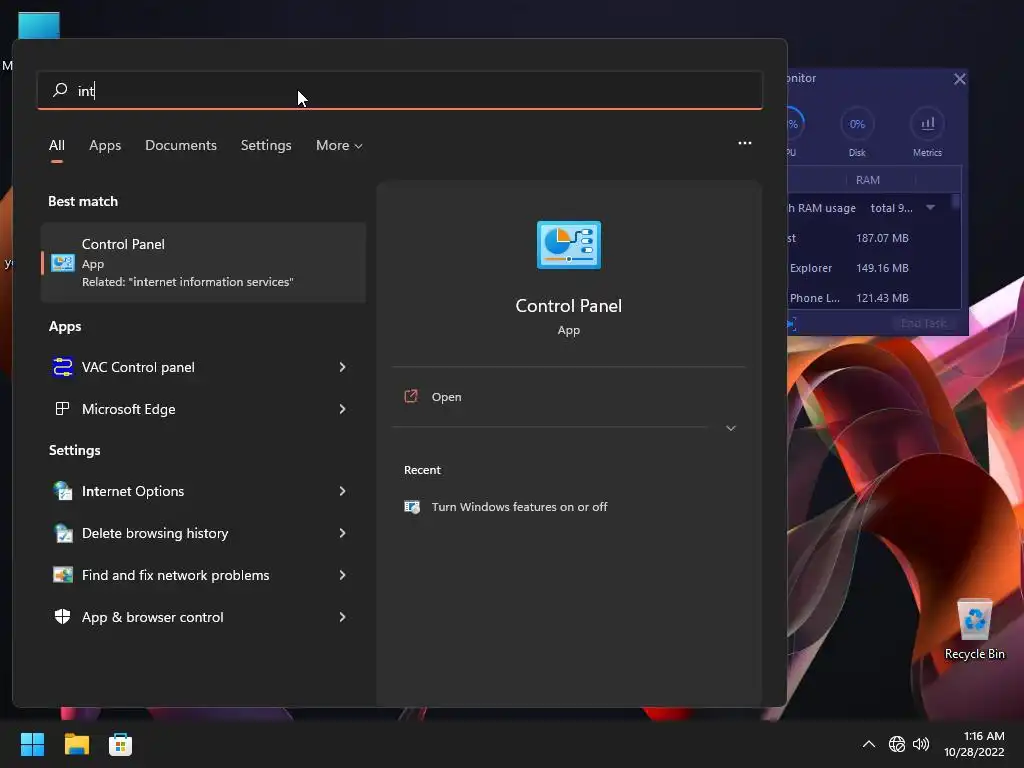Select Control Panel best match result
Image resolution: width=1024 pixels, height=768 pixels.
(203, 263)
